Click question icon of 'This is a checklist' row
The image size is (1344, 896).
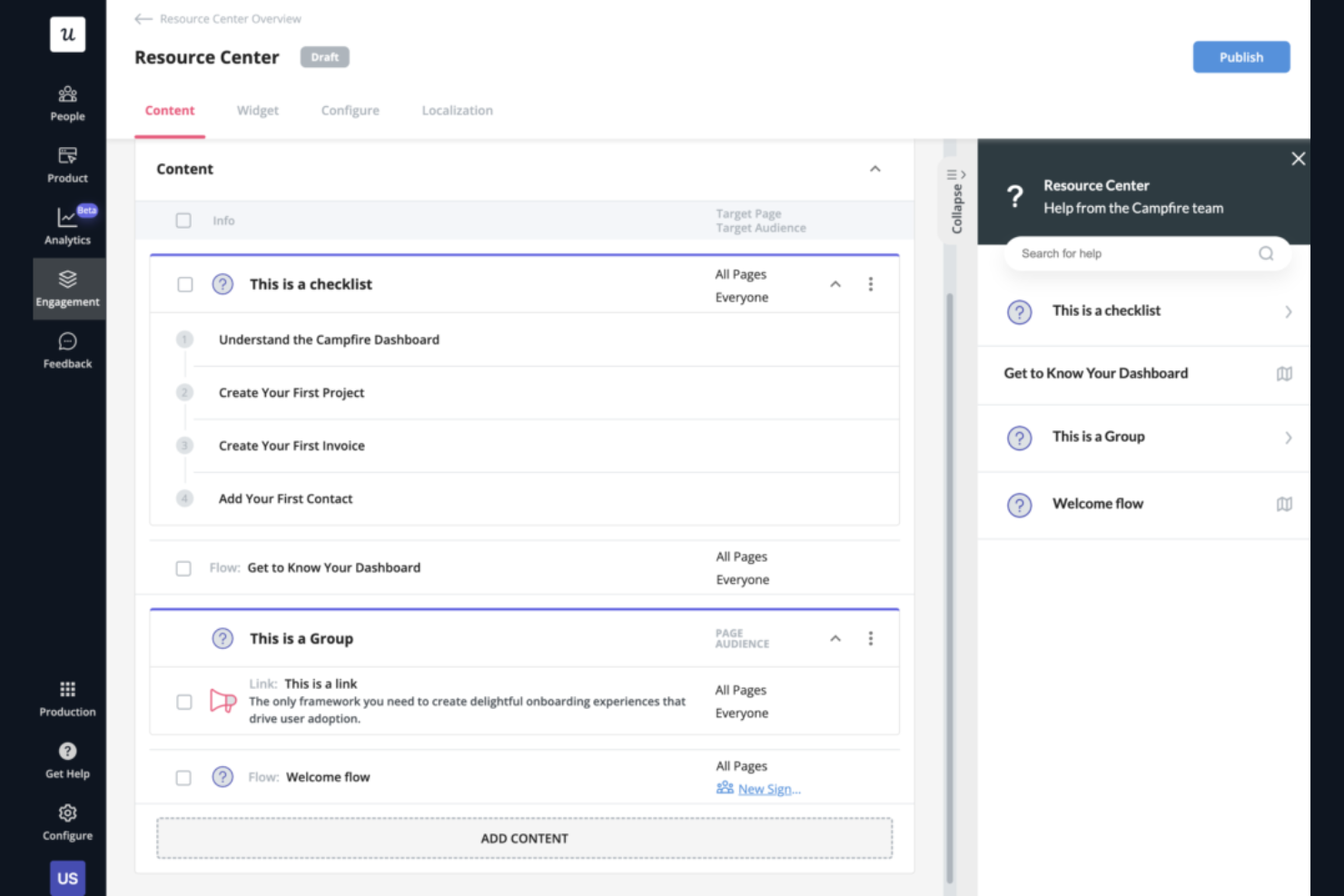[222, 284]
